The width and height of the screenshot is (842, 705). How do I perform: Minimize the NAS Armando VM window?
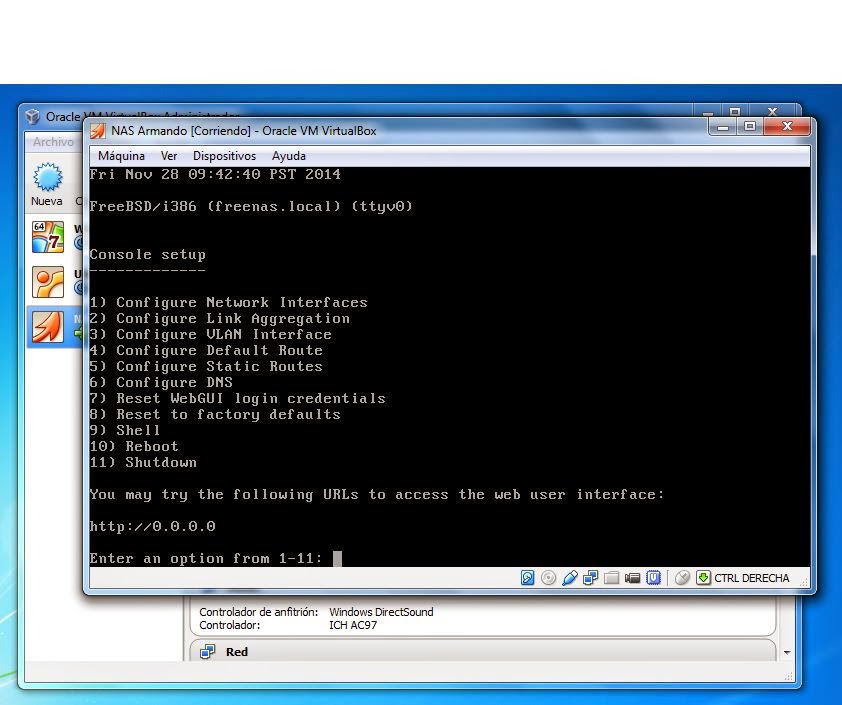pyautogui.click(x=723, y=127)
